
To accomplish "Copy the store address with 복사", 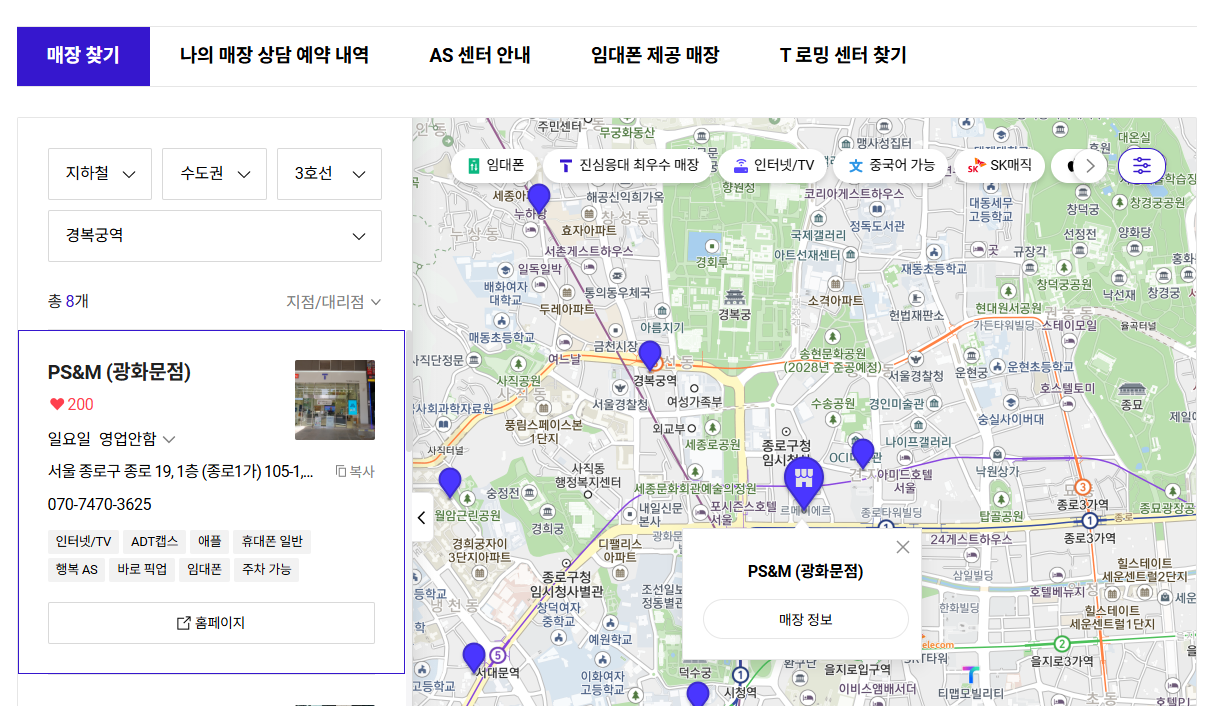I will (355, 472).
